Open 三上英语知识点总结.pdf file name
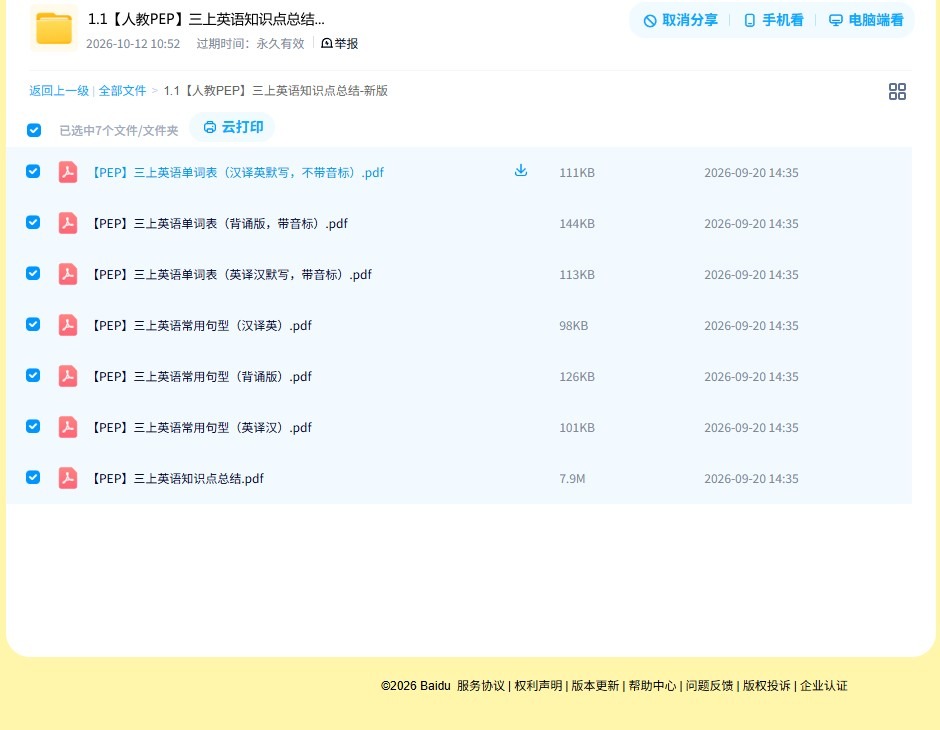 coord(177,478)
